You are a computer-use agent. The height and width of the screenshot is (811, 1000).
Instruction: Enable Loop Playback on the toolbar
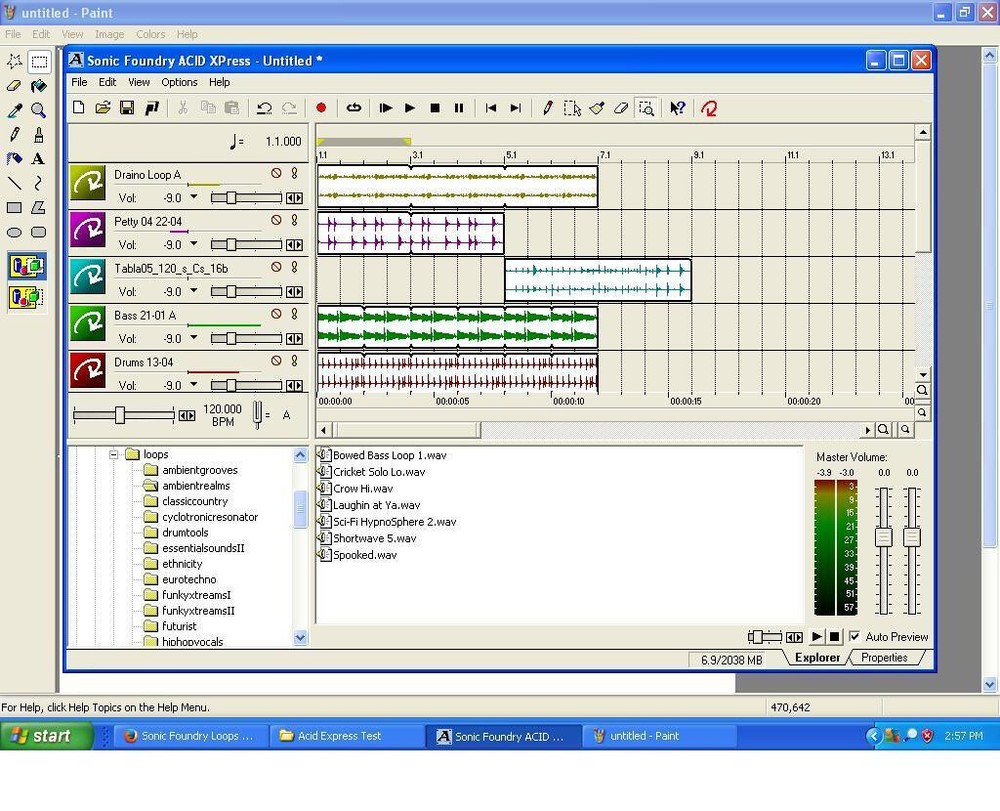point(353,108)
